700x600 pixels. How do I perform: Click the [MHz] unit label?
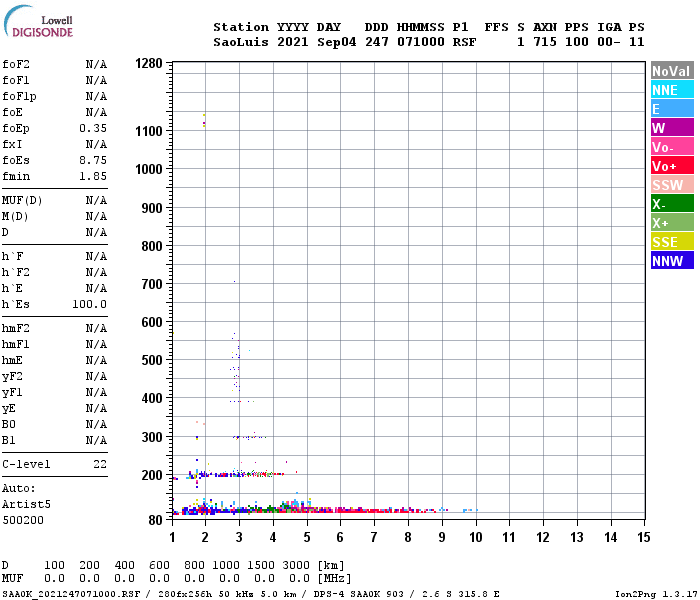334,579
